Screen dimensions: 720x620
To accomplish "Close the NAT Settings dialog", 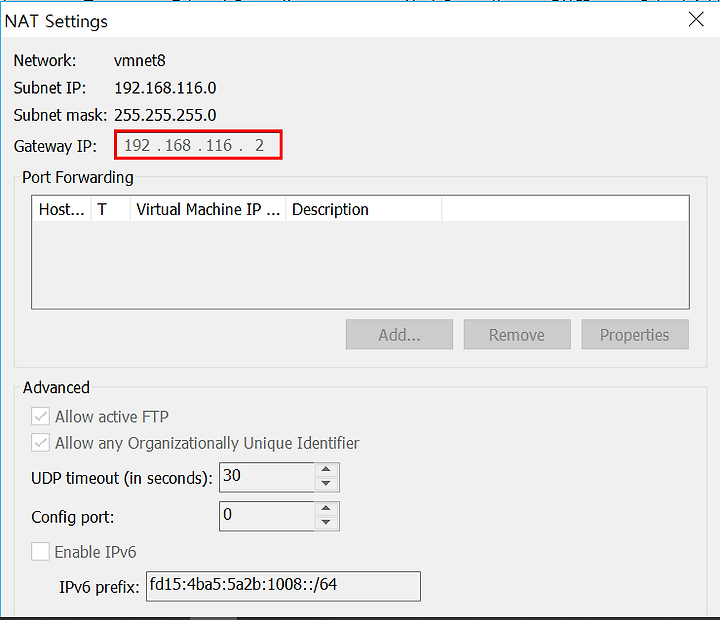I will click(x=696, y=19).
